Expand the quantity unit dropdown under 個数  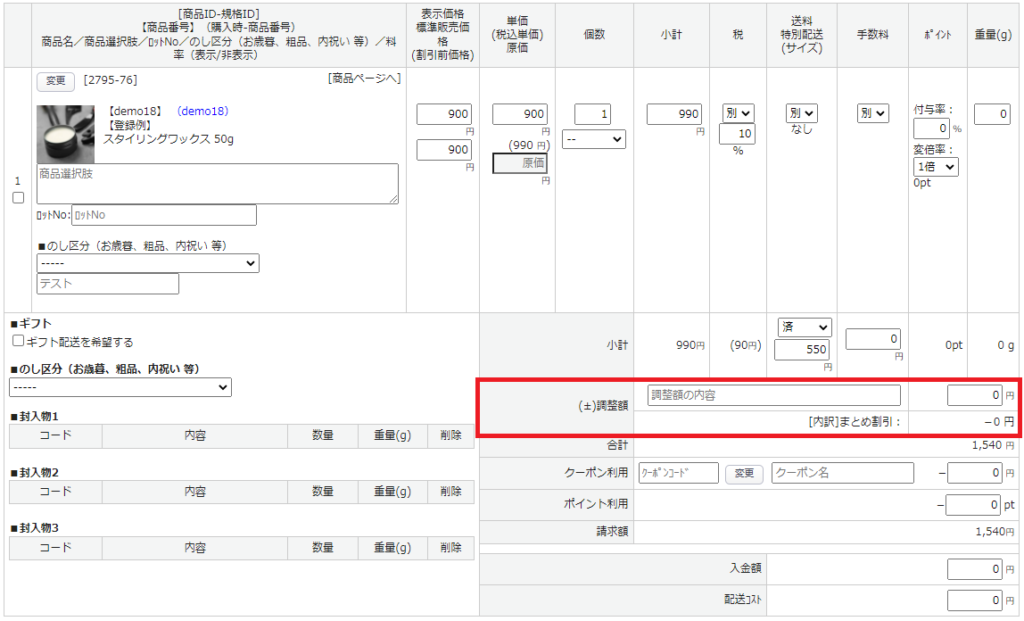pos(594,140)
